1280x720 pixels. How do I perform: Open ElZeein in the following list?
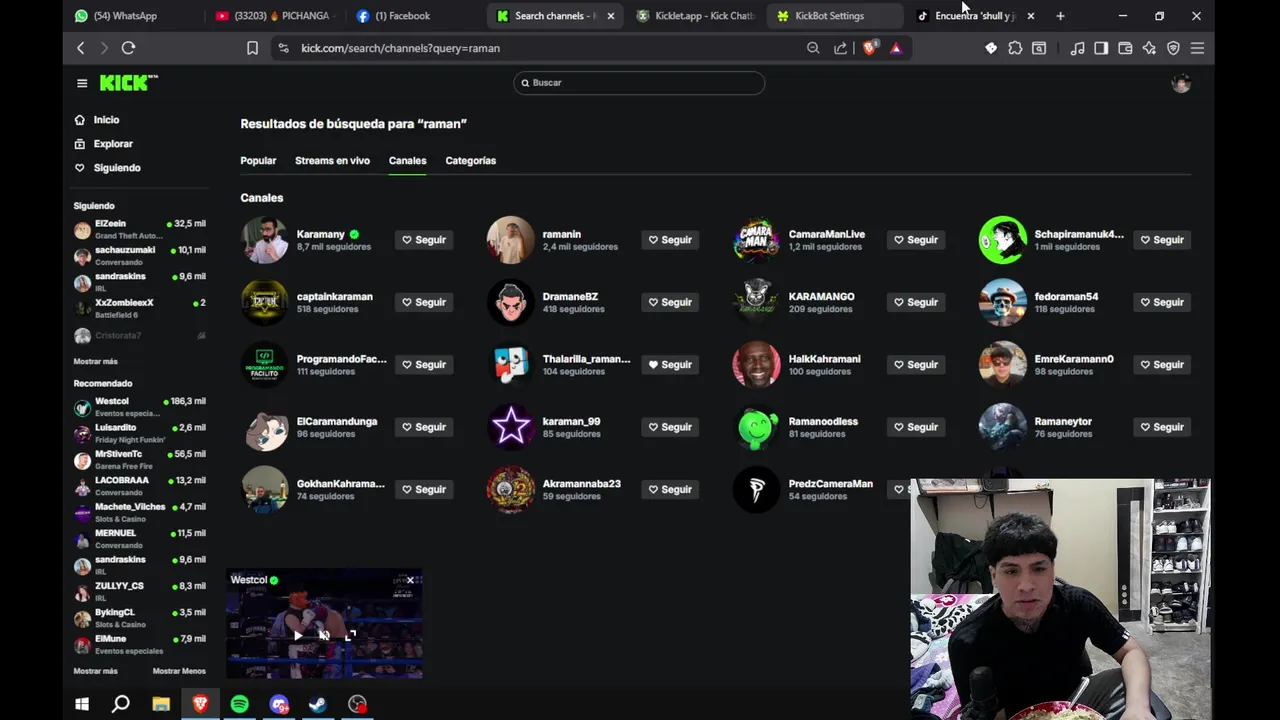click(x=140, y=229)
